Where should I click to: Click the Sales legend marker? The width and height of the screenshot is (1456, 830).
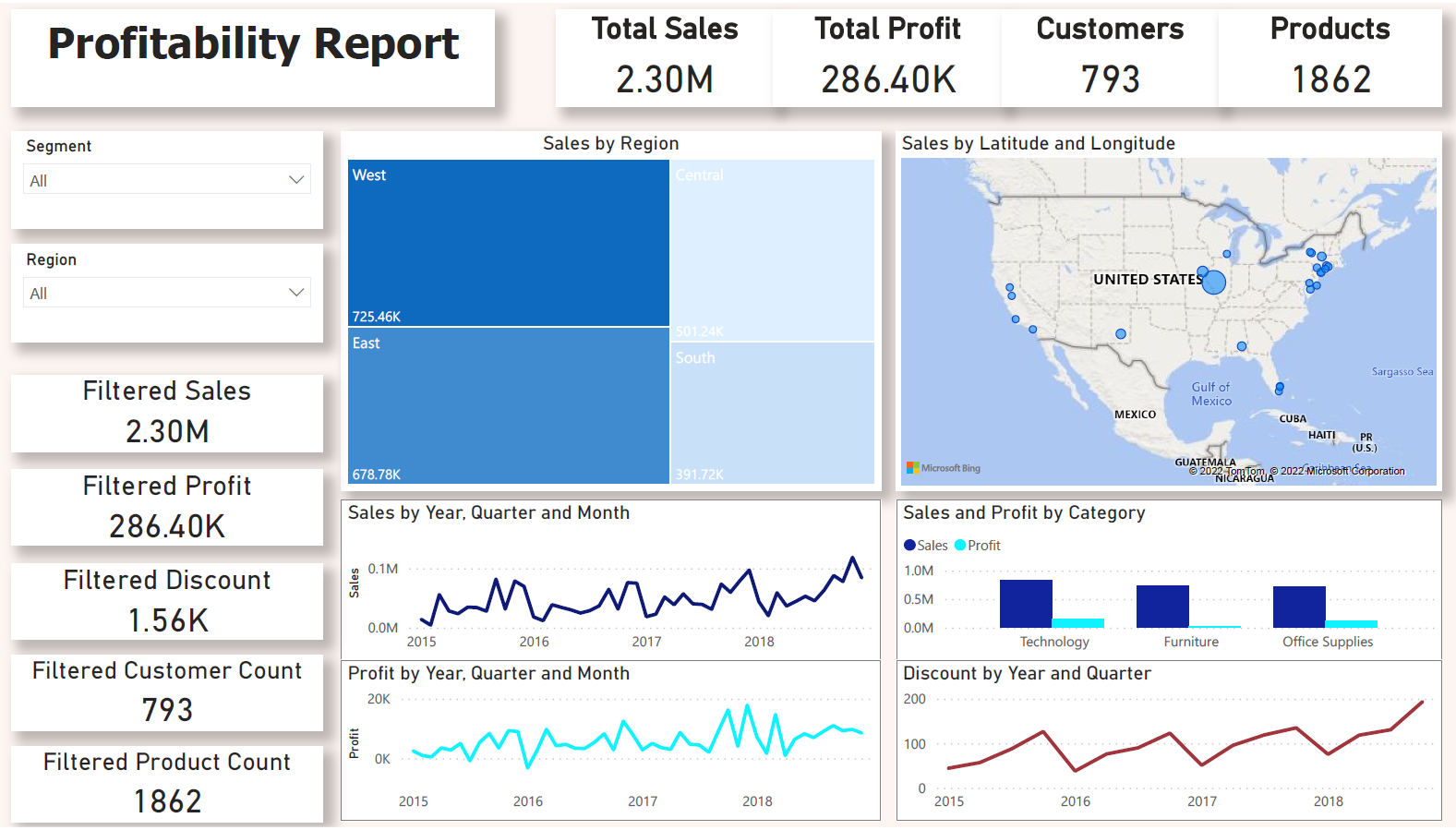coord(910,546)
